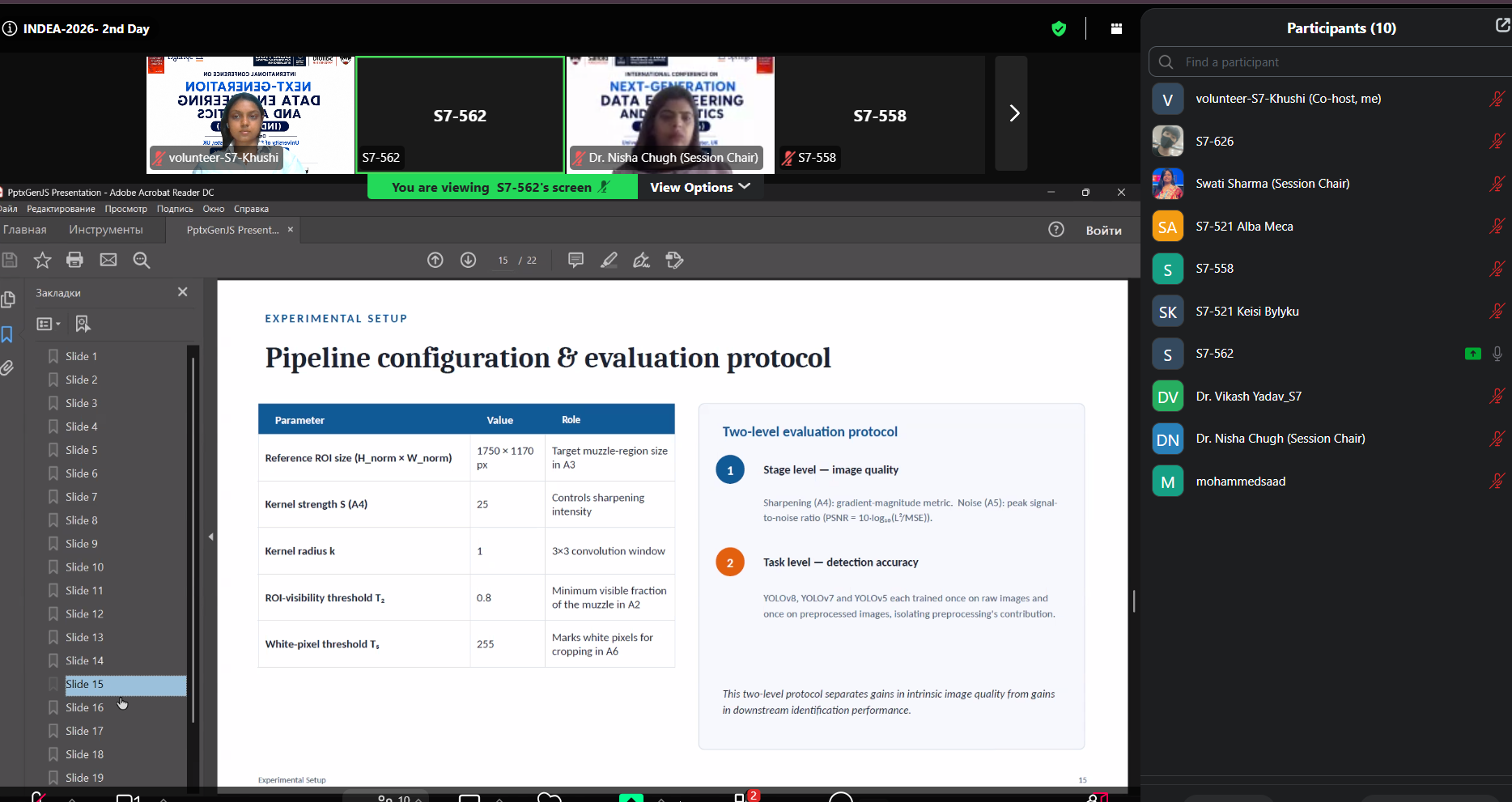Open the Справка menu

click(x=251, y=209)
